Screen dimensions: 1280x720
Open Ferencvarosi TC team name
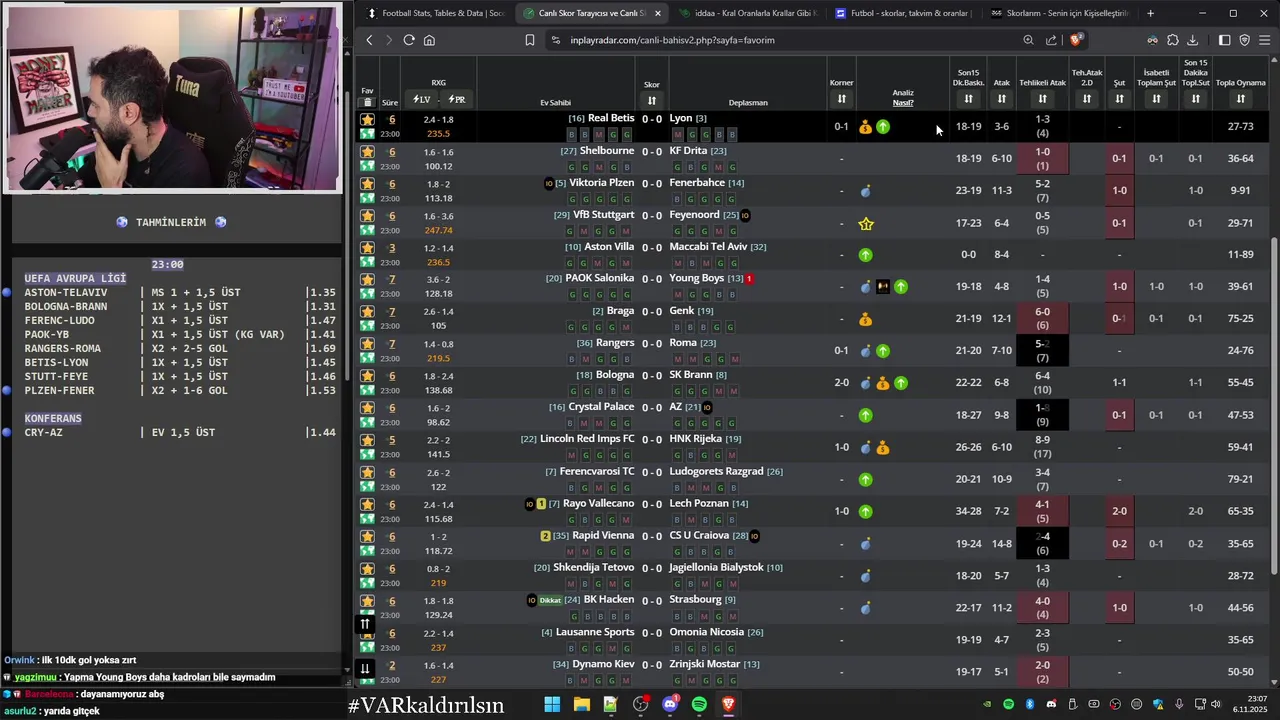coord(597,471)
